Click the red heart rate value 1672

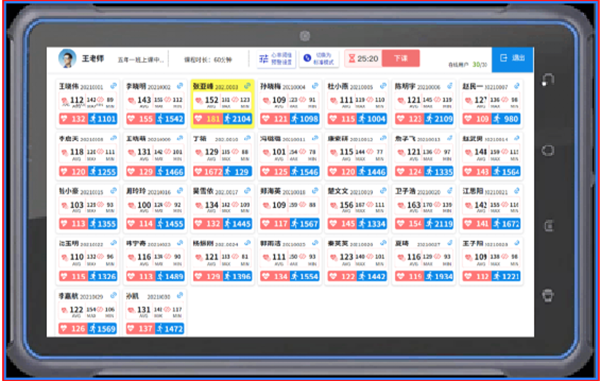208,171
